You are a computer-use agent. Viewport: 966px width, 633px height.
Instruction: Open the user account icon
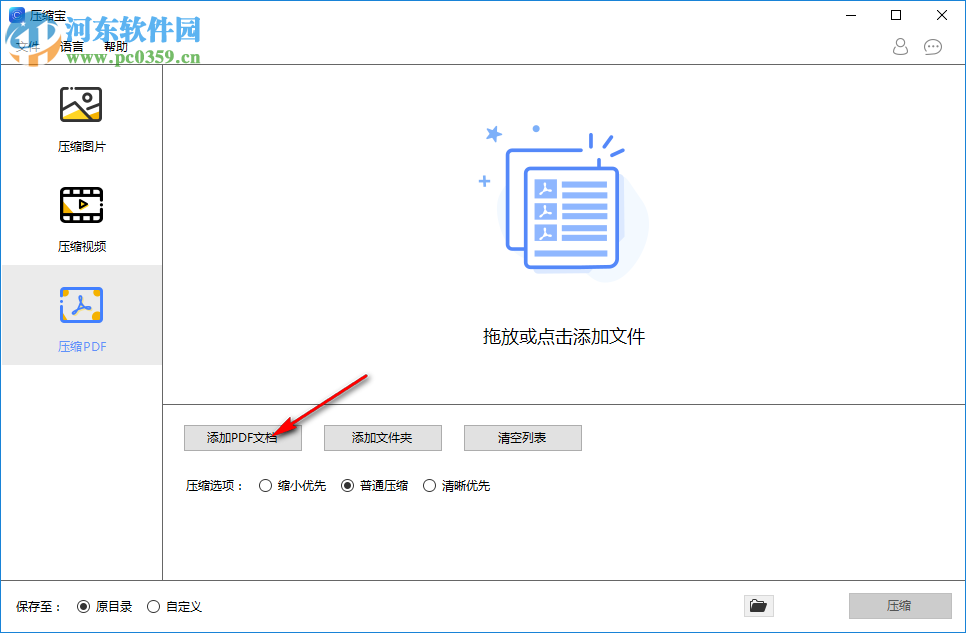point(899,46)
